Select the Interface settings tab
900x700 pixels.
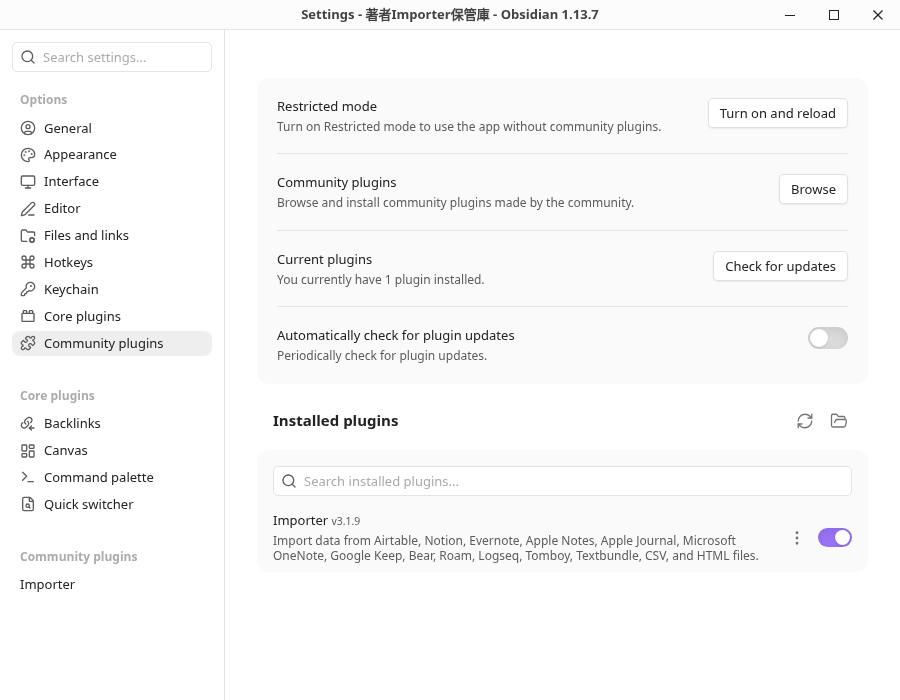click(x=112, y=182)
